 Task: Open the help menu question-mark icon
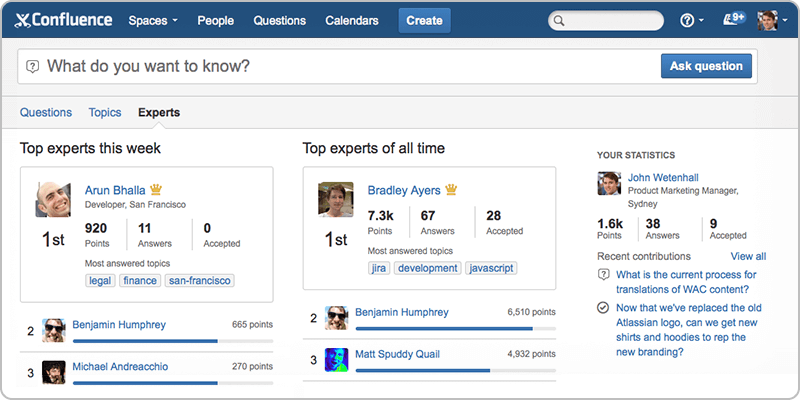coord(691,20)
